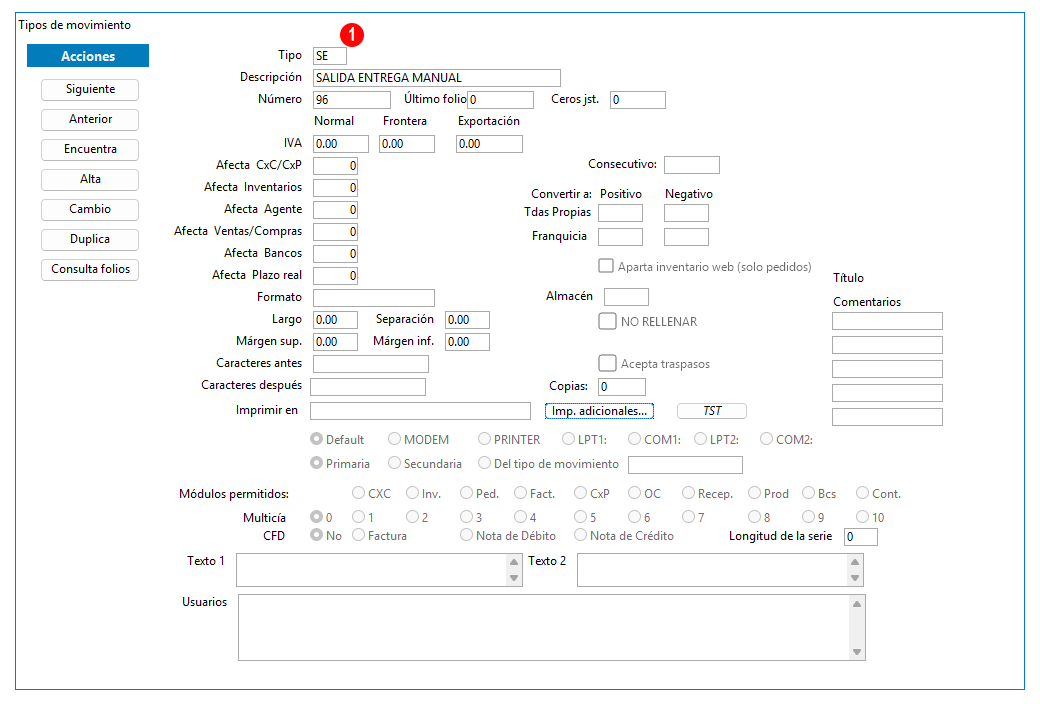
Task: Click the Afecta Inventarios field
Action: coord(335,188)
